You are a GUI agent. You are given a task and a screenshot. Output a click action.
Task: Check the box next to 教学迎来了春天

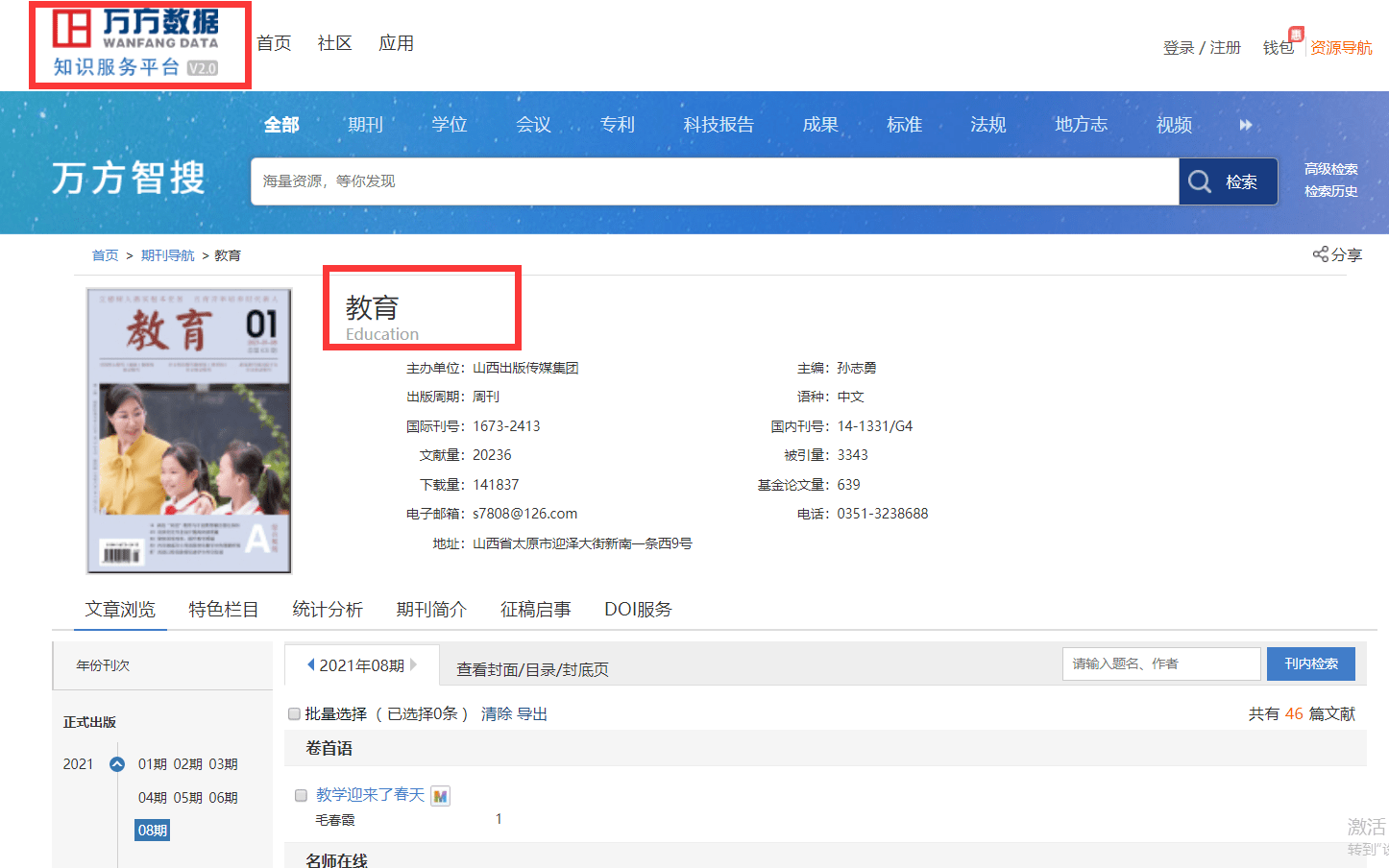point(302,795)
